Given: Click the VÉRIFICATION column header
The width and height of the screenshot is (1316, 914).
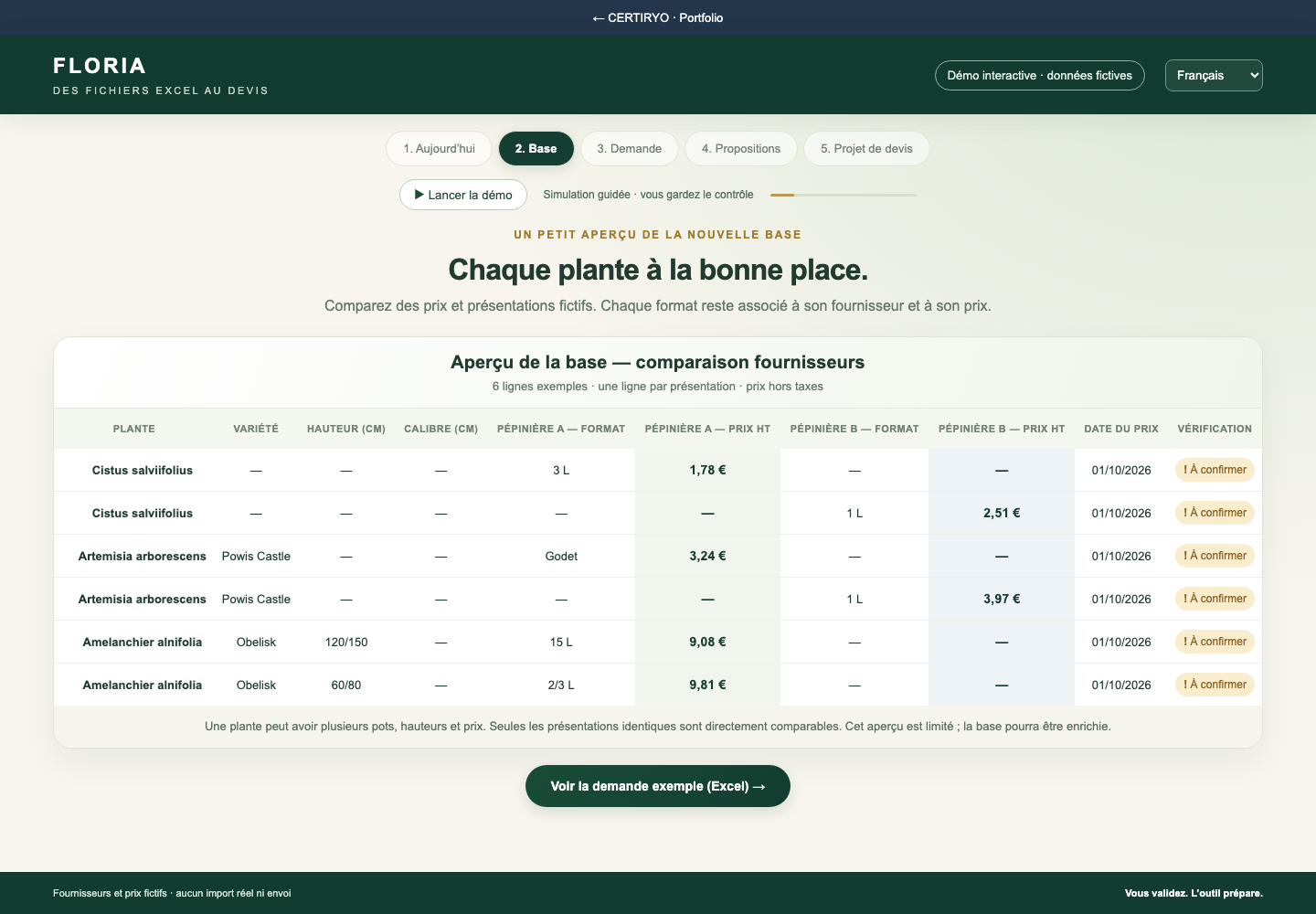Looking at the screenshot, I should (x=1215, y=429).
